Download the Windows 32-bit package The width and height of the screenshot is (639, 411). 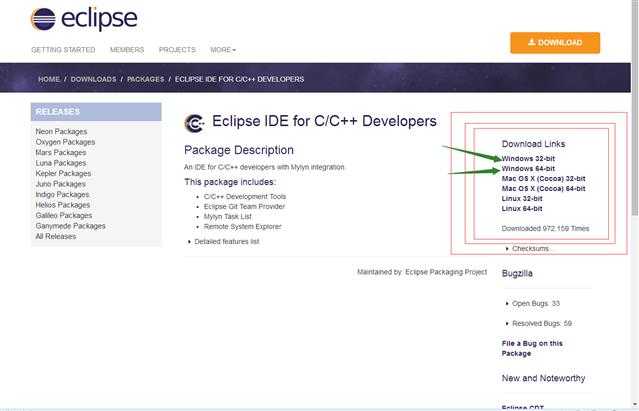[528, 158]
